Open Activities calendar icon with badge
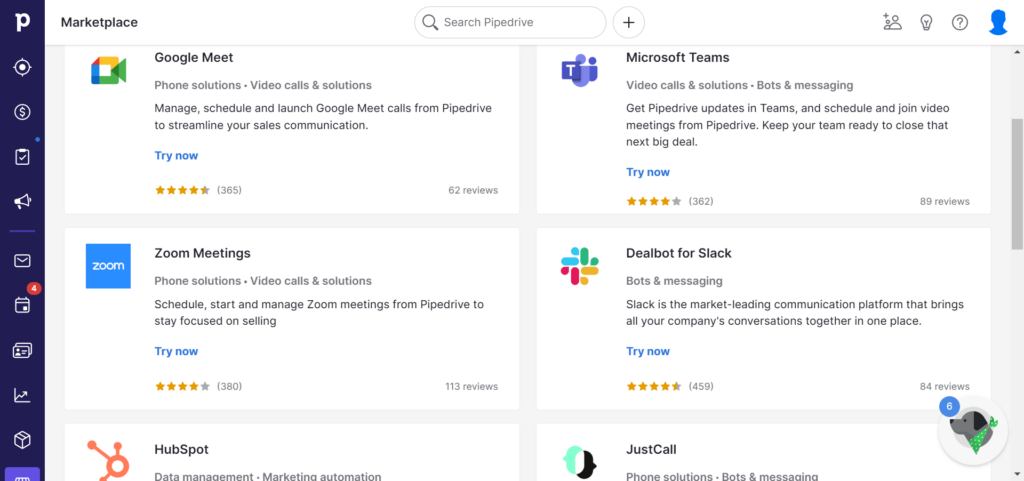This screenshot has height=481, width=1024. click(22, 305)
